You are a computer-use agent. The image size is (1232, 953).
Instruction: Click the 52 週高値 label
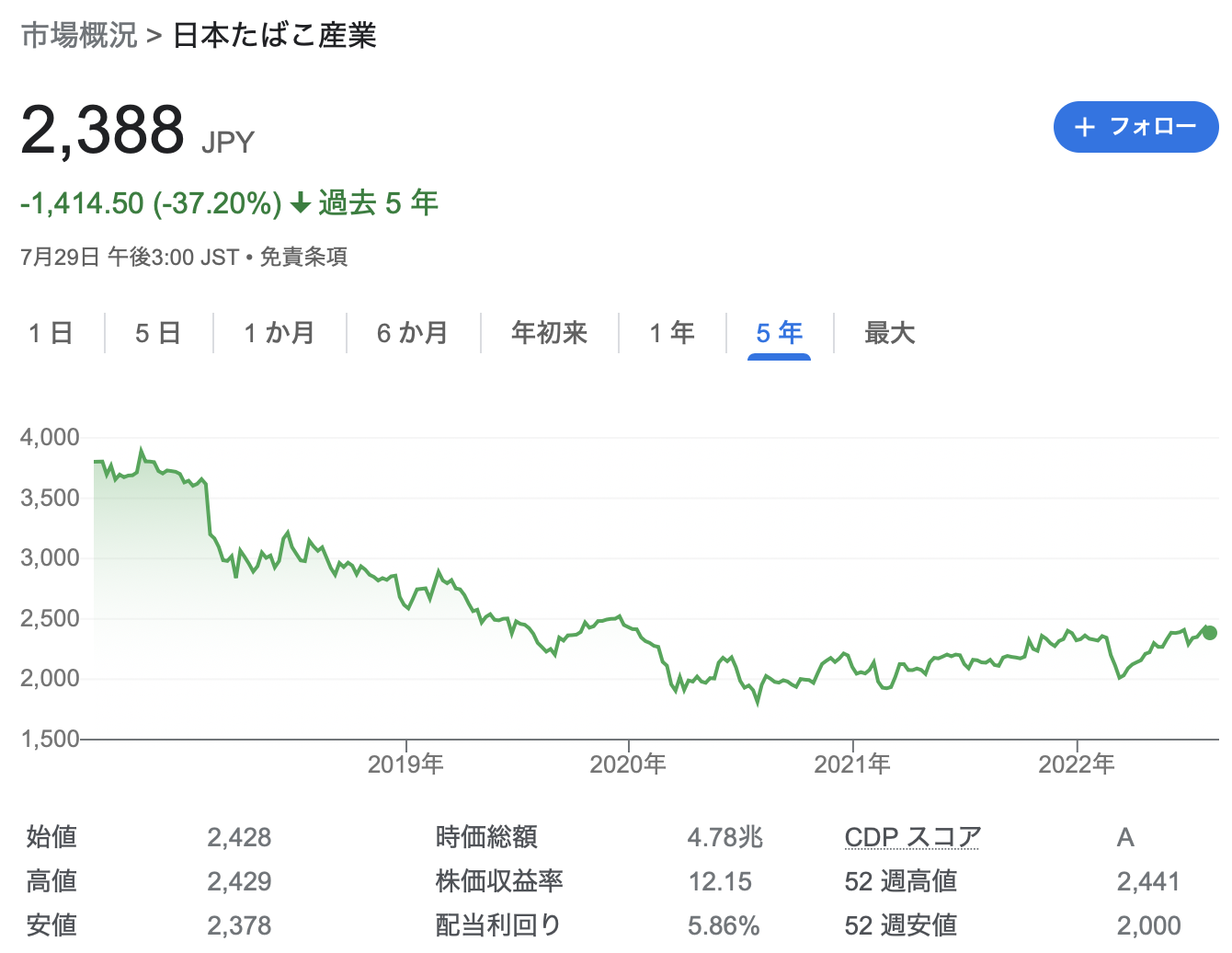[x=901, y=881]
